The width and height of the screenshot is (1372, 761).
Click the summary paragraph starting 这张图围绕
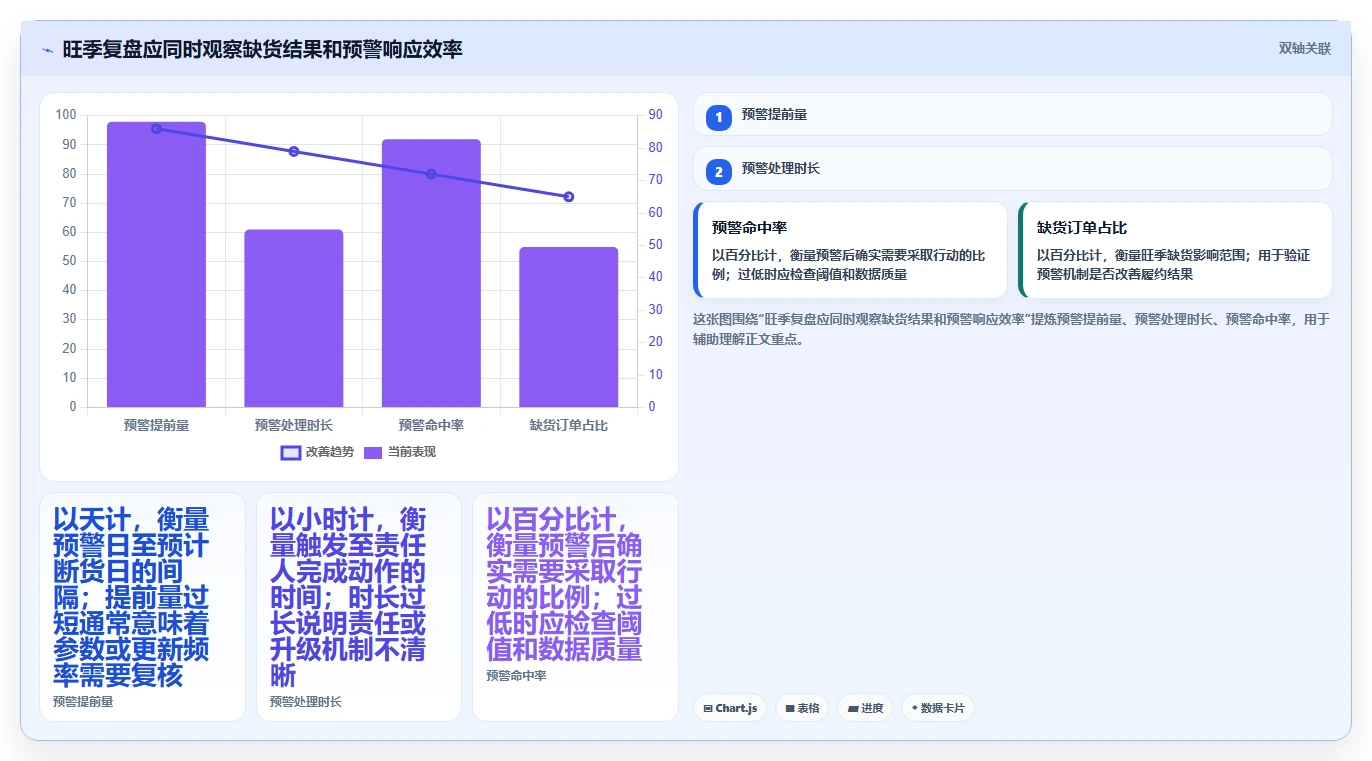[x=1012, y=329]
